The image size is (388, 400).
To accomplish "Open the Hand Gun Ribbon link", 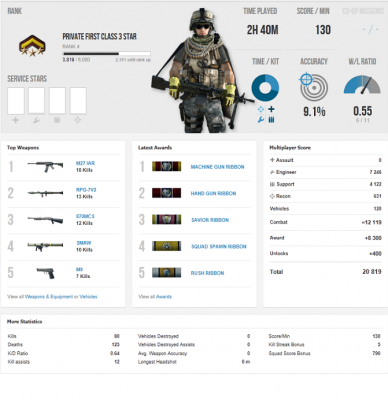I will coord(213,193).
